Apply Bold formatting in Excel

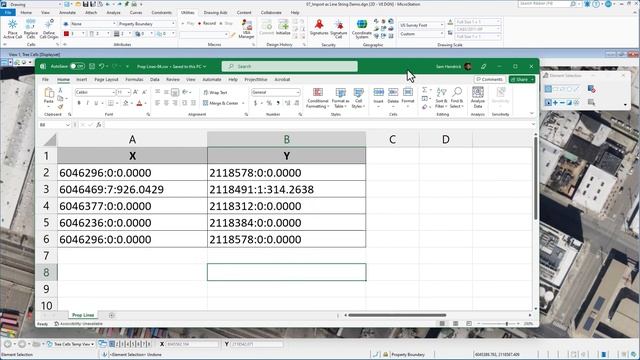click(x=79, y=103)
